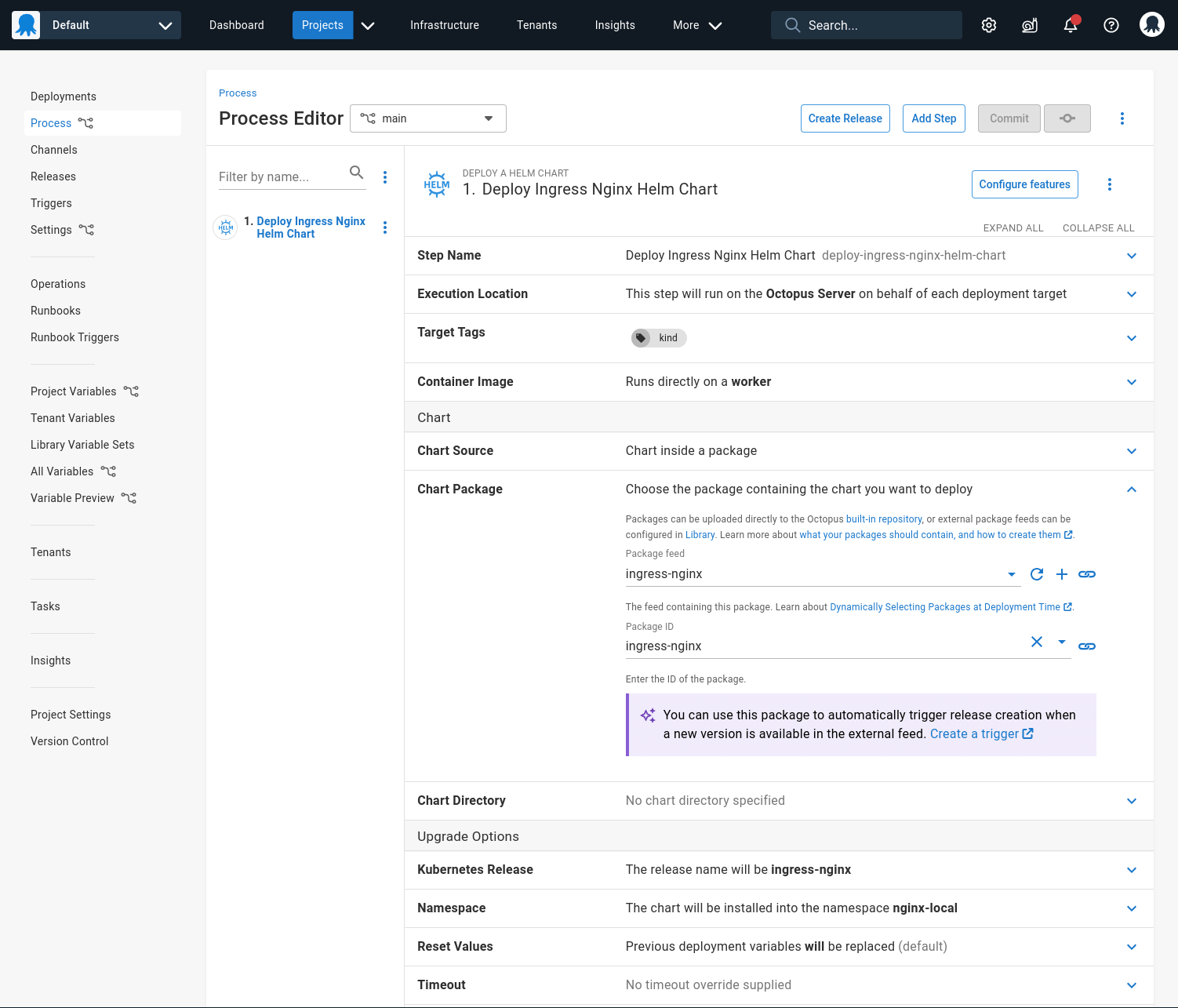Open the notifications bell icon
The image size is (1178, 1008).
(x=1071, y=25)
